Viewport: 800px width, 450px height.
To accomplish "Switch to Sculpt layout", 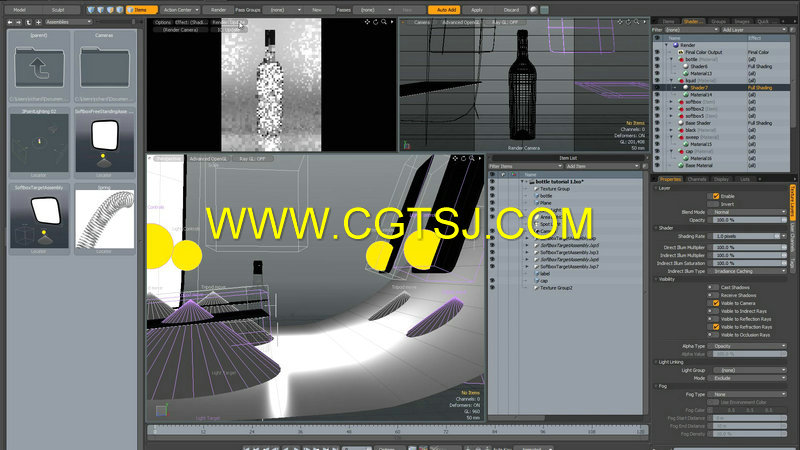I will pyautogui.click(x=58, y=10).
